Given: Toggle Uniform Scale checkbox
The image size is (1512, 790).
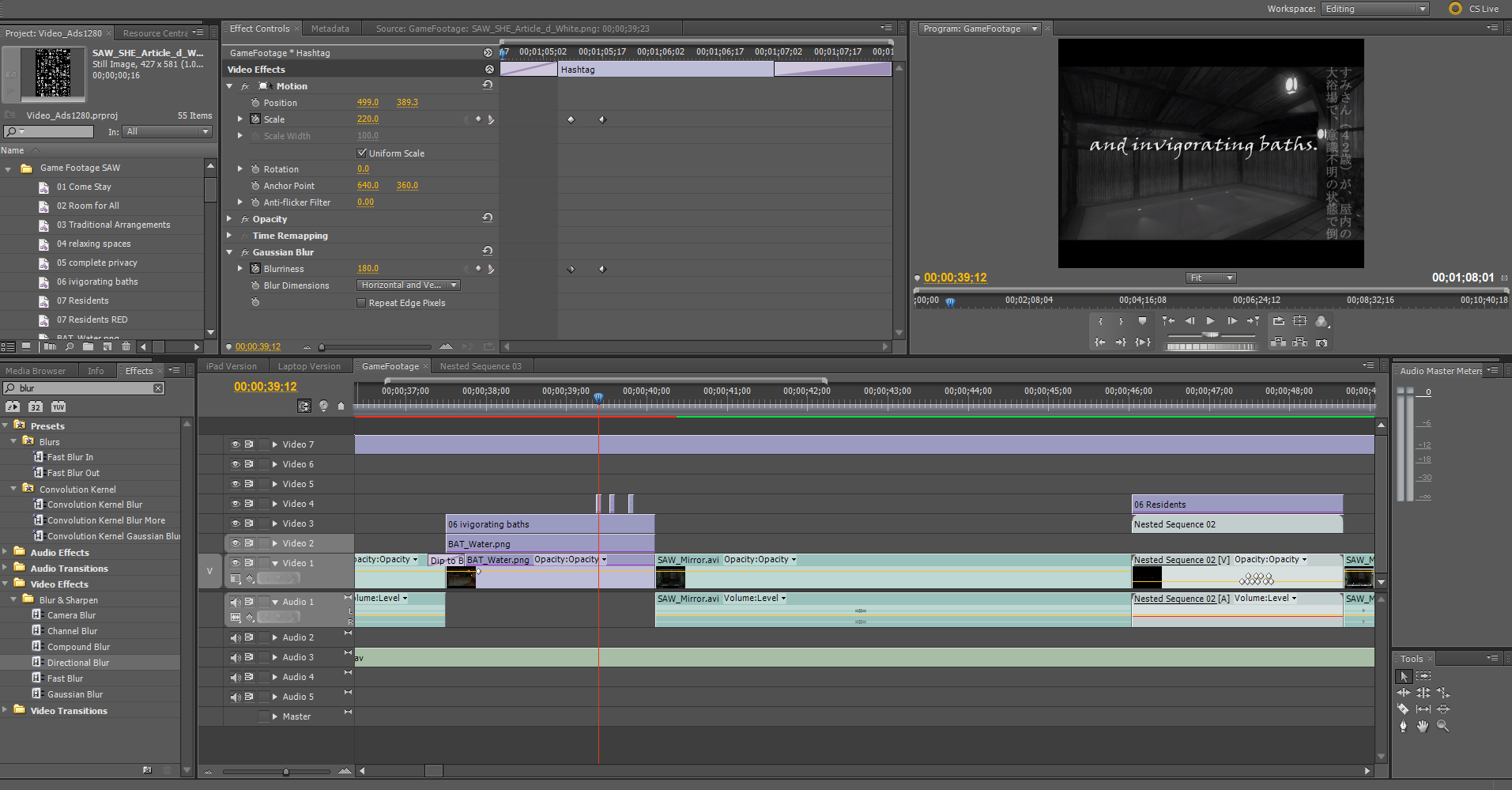Looking at the screenshot, I should pyautogui.click(x=362, y=153).
